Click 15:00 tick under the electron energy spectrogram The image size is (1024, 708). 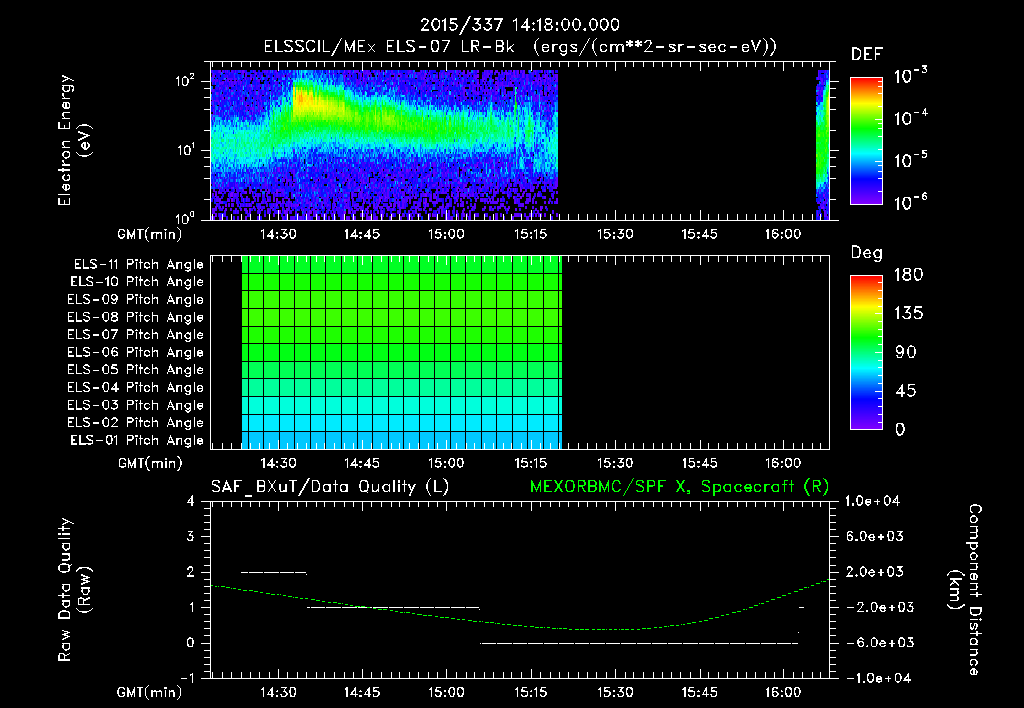(x=446, y=234)
